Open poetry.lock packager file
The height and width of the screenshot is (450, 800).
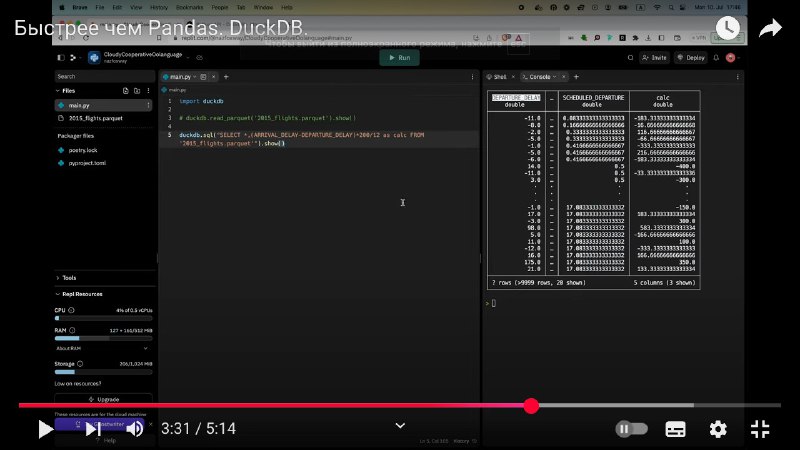coord(83,150)
